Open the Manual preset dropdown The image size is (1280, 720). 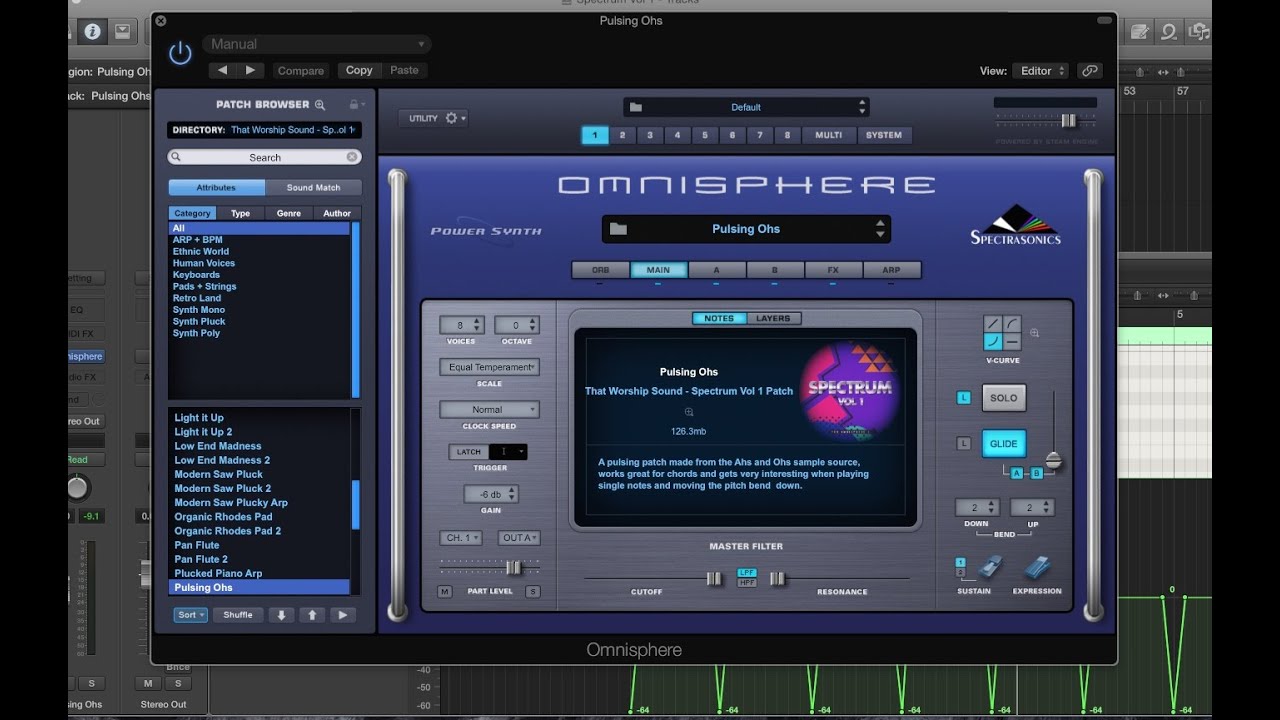point(317,44)
